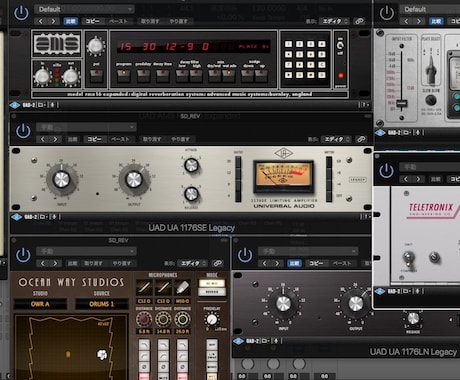The width and height of the screenshot is (460, 380).
Task: Toggle the wet solo button on AMS RMX16
Action: coord(229,76)
